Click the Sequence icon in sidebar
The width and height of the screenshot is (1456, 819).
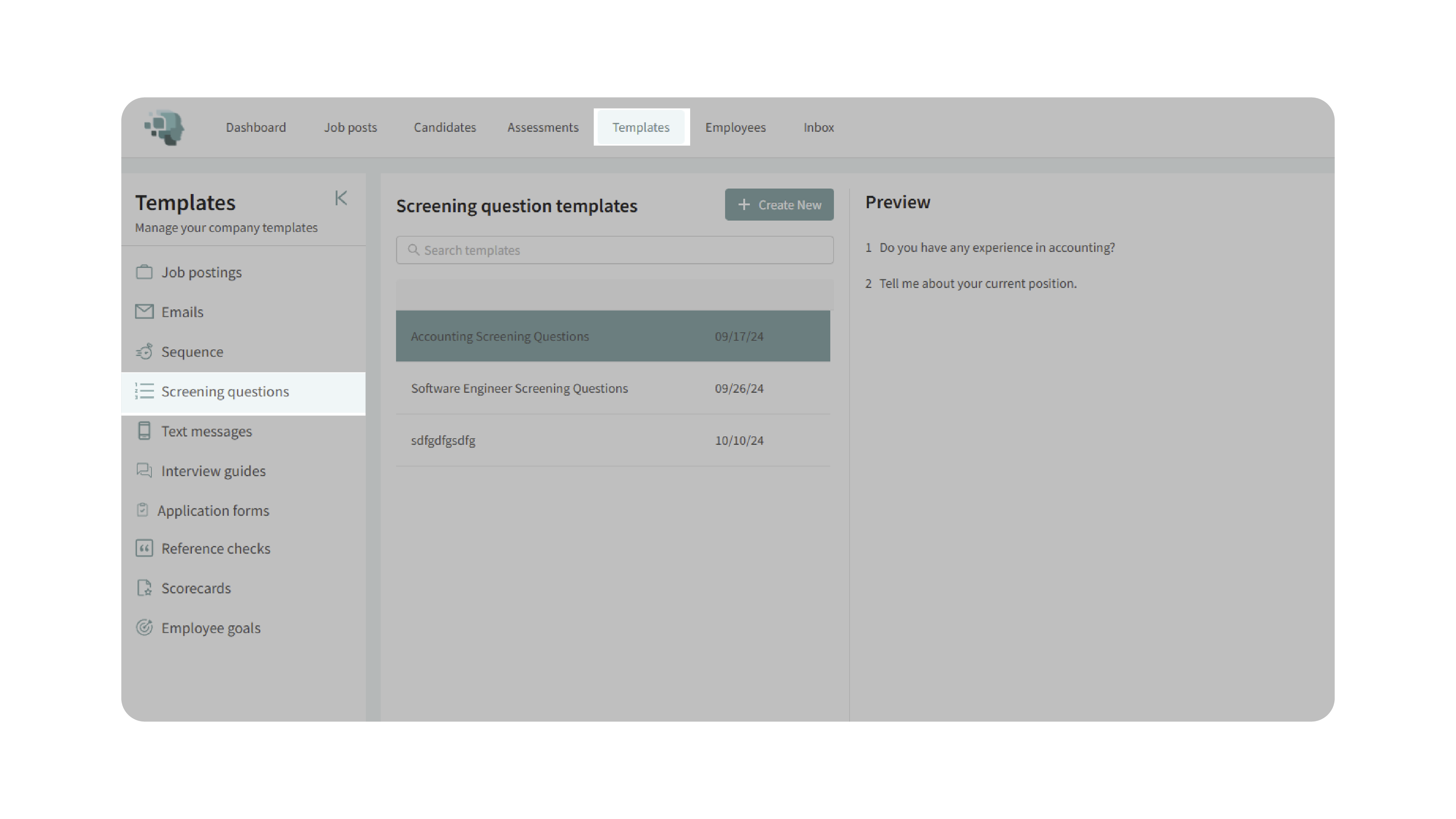coord(144,352)
